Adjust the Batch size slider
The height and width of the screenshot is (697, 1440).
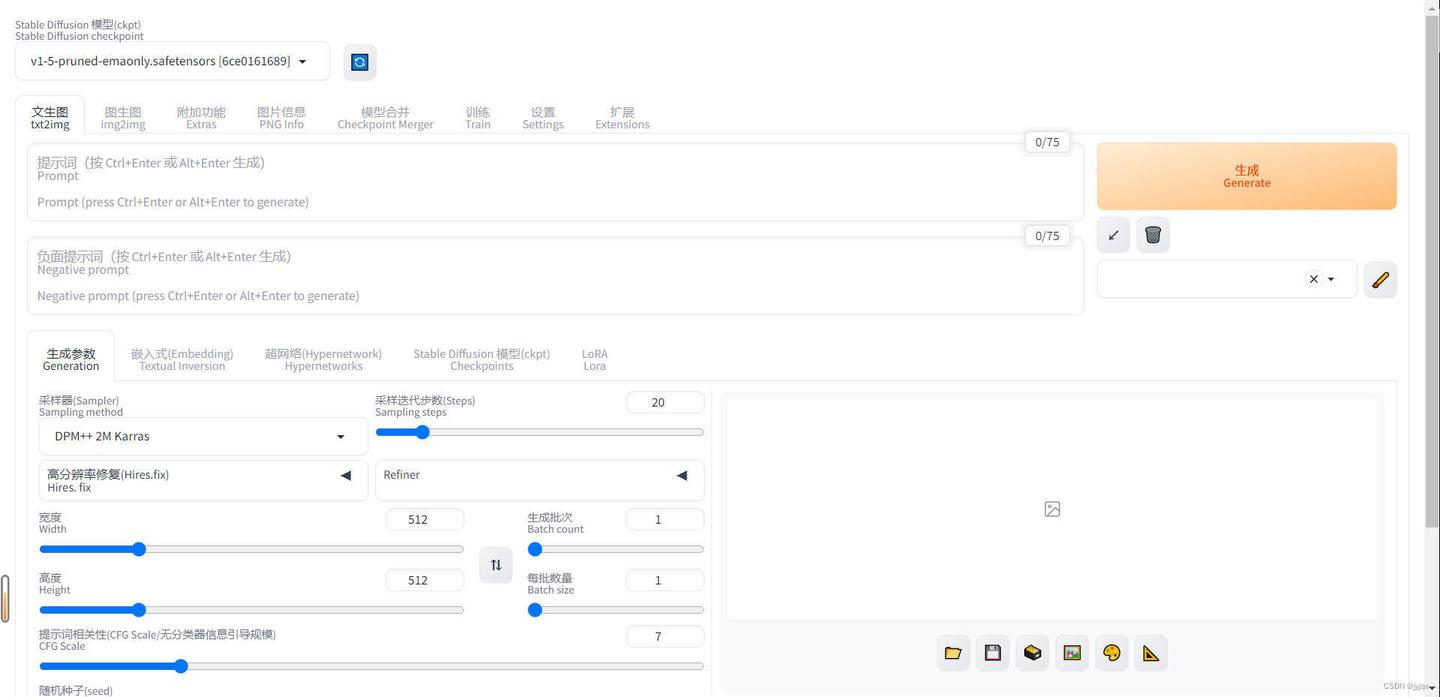tap(615, 610)
